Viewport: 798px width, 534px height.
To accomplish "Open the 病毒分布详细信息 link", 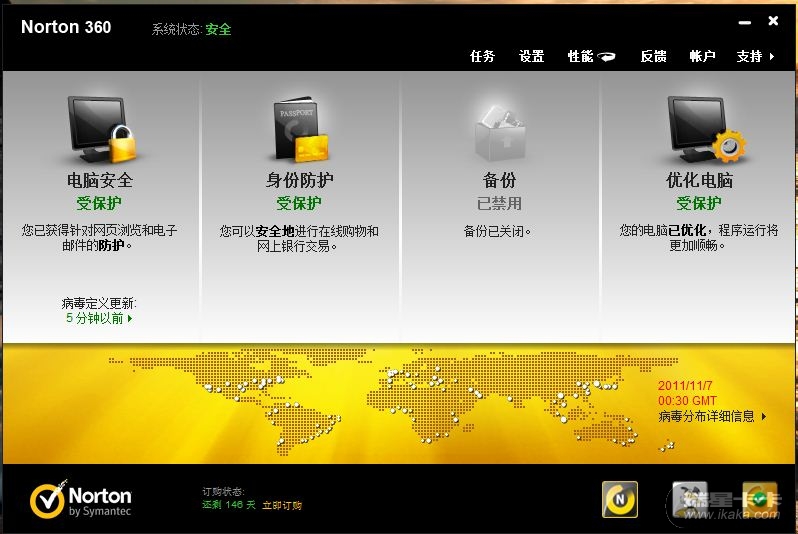I will 712,416.
